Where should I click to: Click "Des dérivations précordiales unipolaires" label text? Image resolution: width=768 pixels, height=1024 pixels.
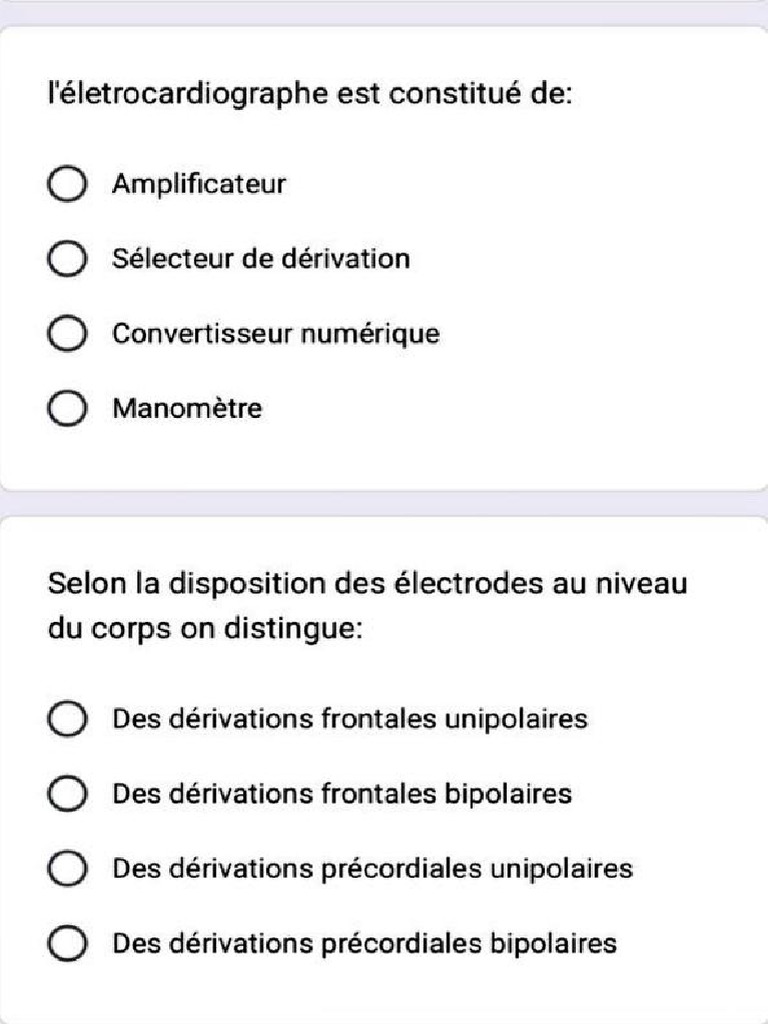point(372,868)
